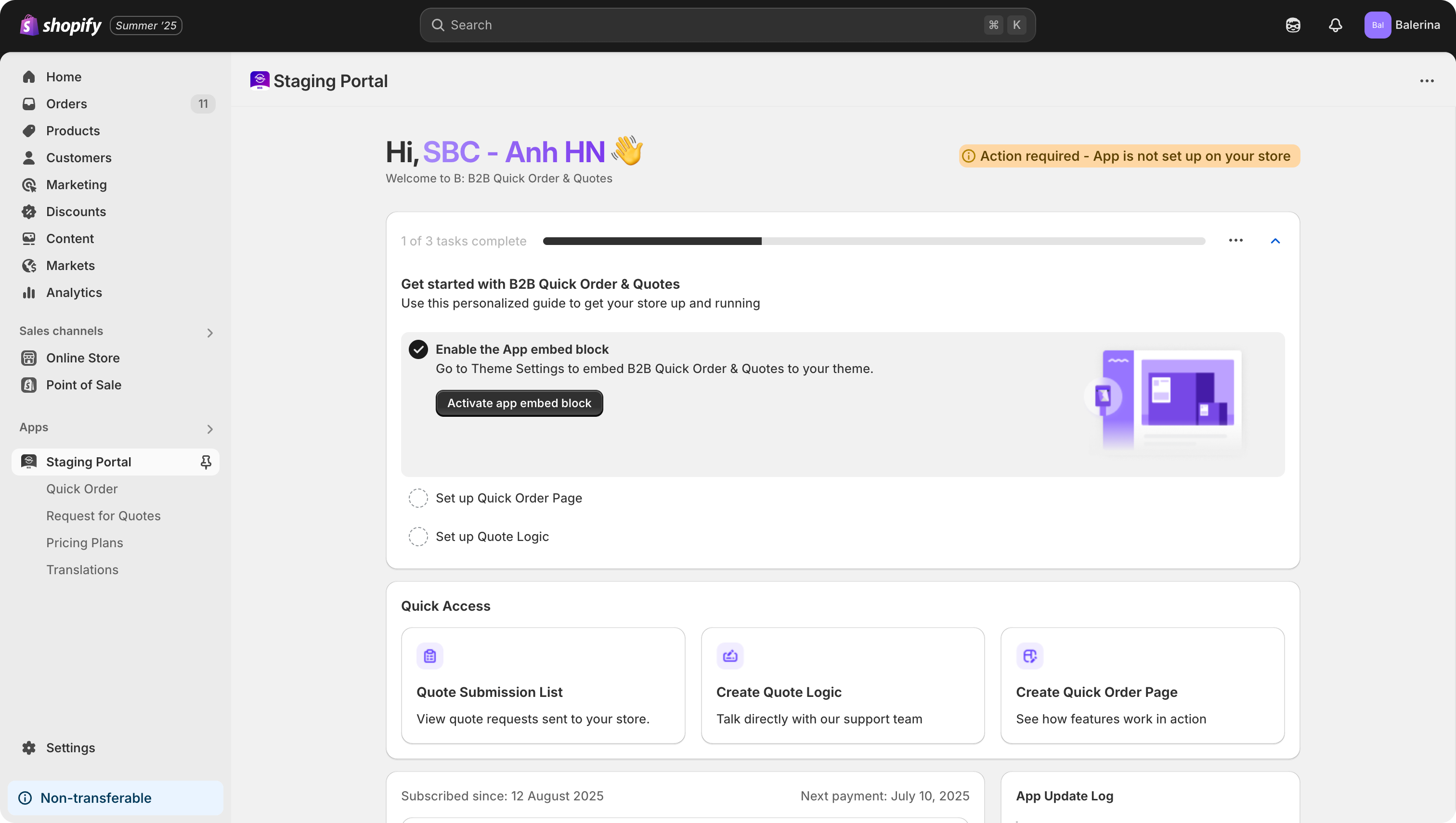Click the Quote Submission List clipboard icon

click(x=430, y=656)
